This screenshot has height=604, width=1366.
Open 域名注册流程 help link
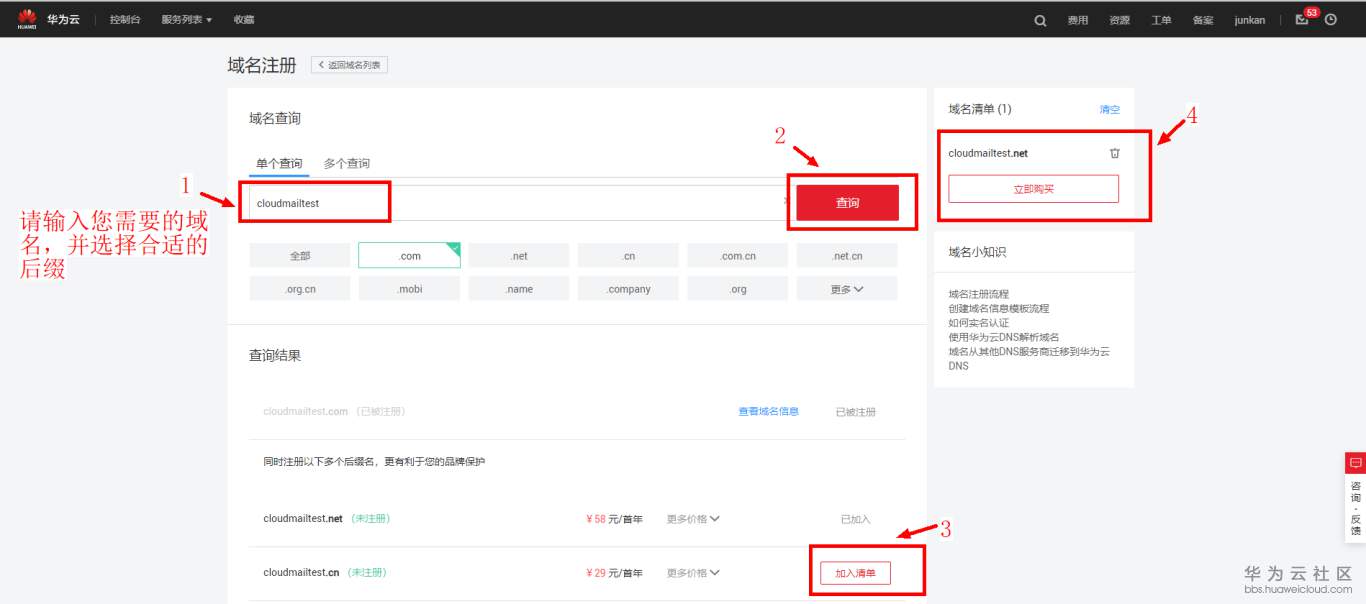[978, 294]
